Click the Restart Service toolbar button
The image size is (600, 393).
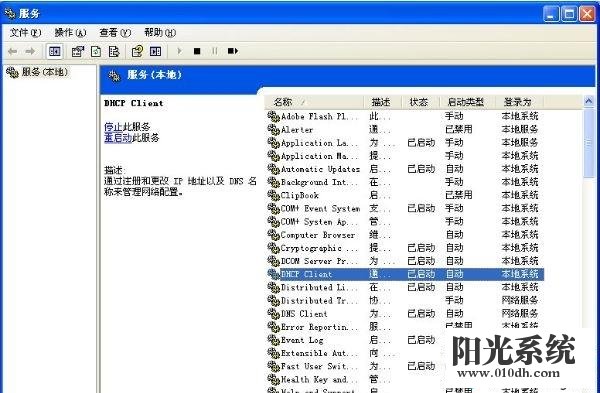point(233,51)
